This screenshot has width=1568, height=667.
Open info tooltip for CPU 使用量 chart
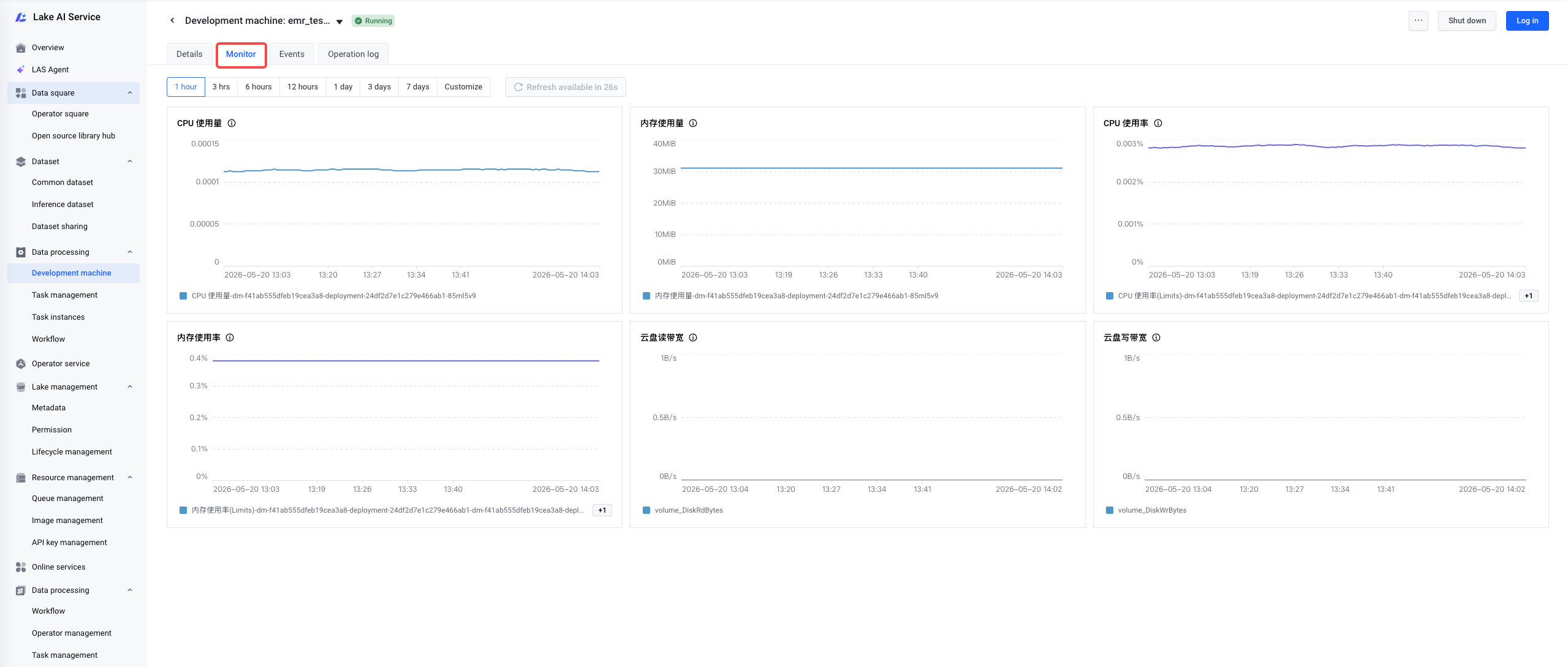coord(232,123)
